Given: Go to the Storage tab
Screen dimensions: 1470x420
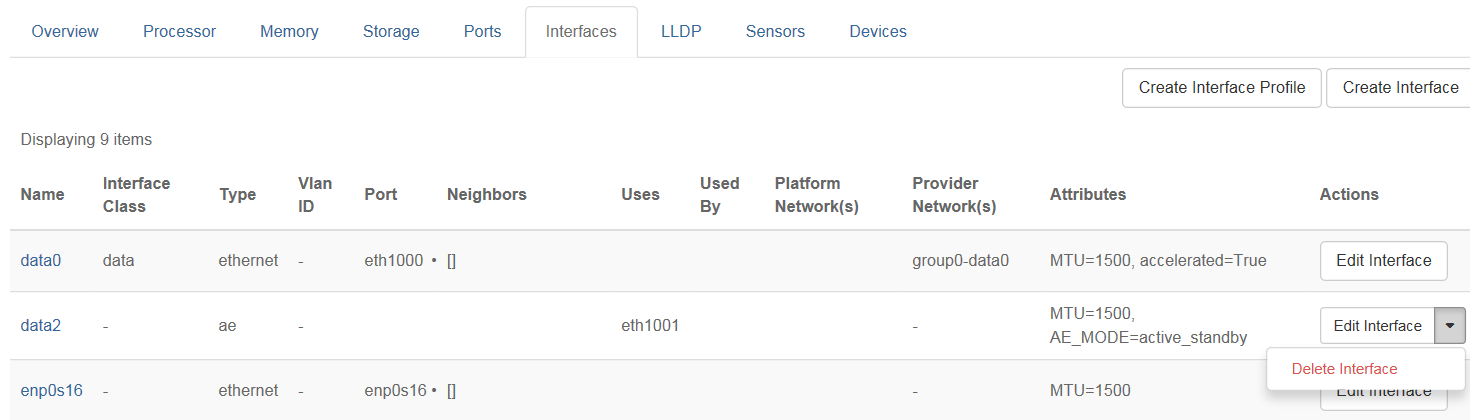Looking at the screenshot, I should (391, 32).
